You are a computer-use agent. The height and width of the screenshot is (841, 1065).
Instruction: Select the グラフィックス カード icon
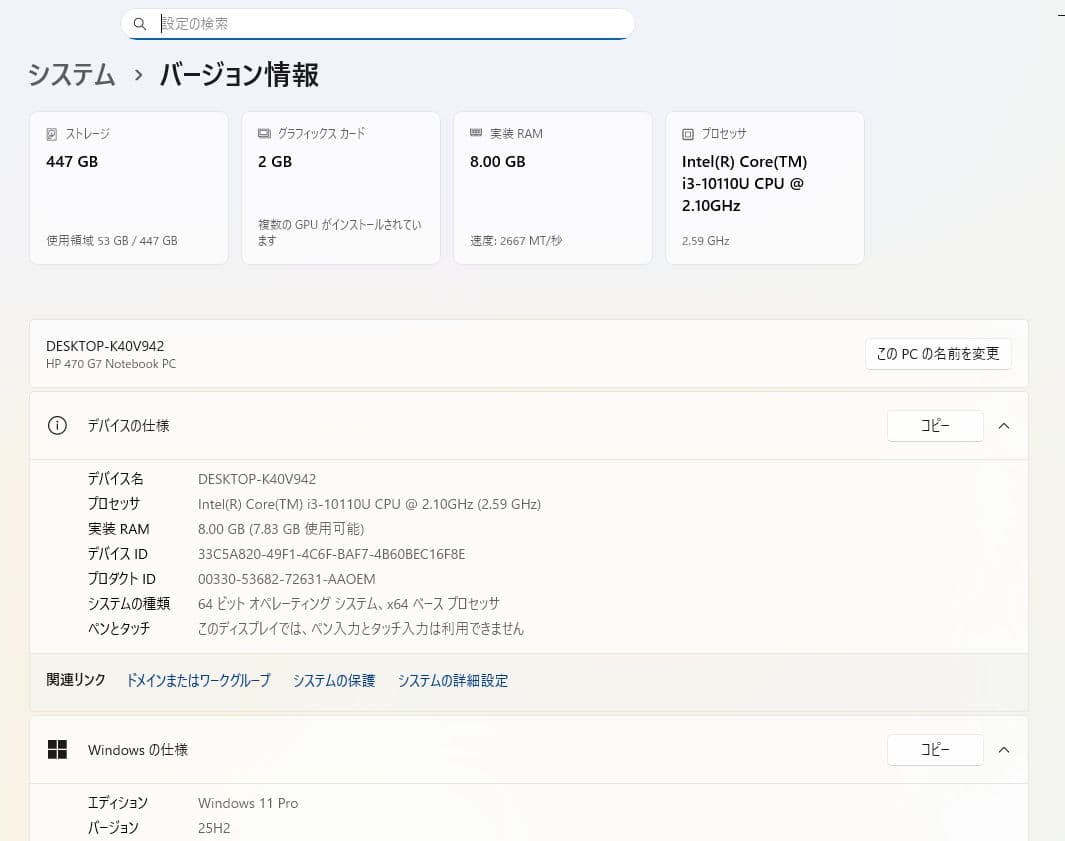coord(262,132)
